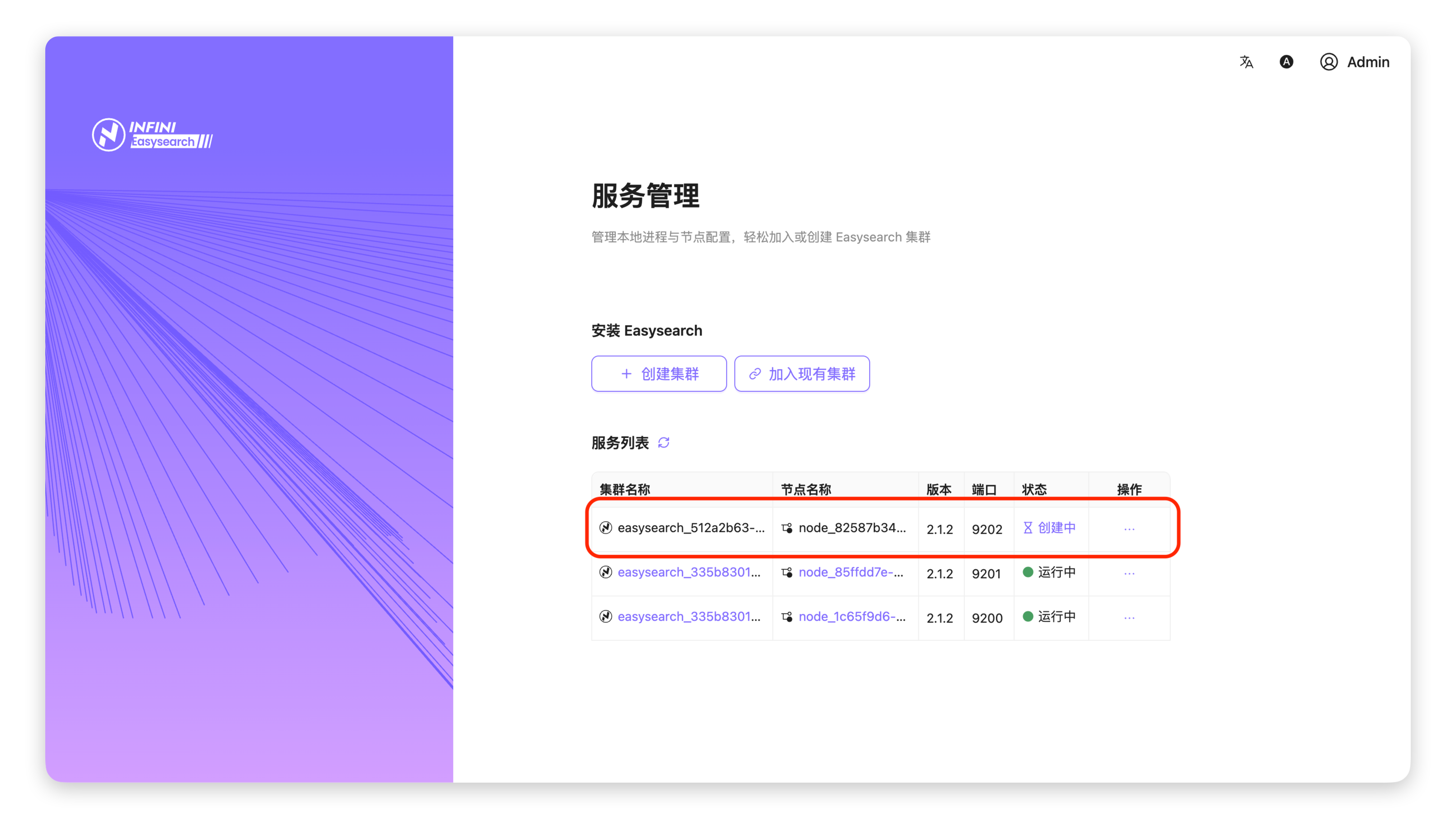1456x837 pixels.
Task: Open the easysearch_335b8301 cluster link on port 9200
Action: [688, 616]
